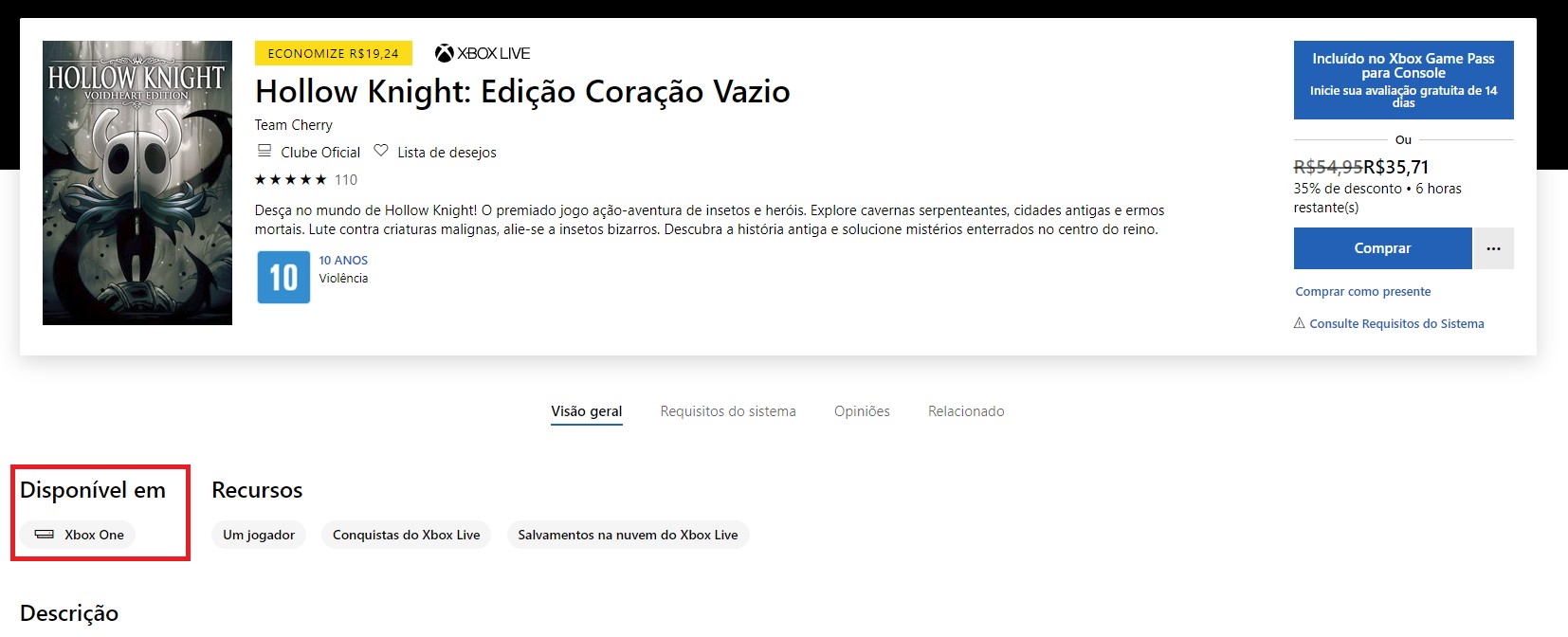Screen dimensions: 1568x637
Task: Open the more options ellipsis button
Action: click(1494, 248)
